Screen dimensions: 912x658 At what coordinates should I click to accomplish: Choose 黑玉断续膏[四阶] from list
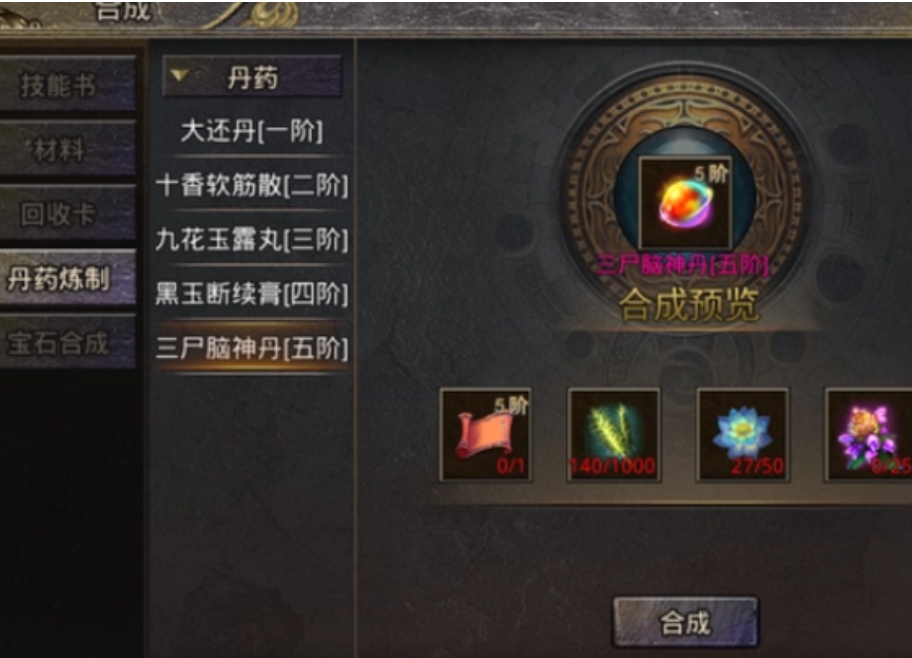(252, 294)
